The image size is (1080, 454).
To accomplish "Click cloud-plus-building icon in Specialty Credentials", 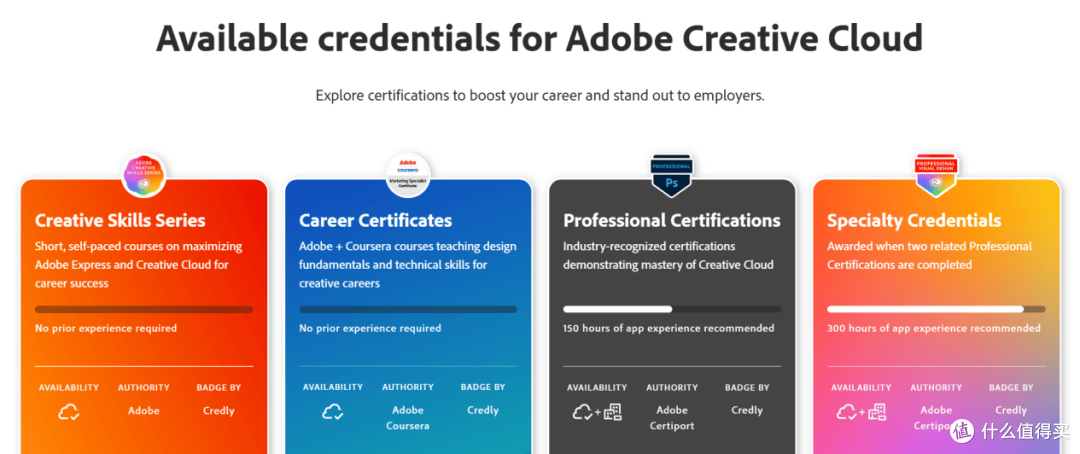I will pyautogui.click(x=861, y=412).
